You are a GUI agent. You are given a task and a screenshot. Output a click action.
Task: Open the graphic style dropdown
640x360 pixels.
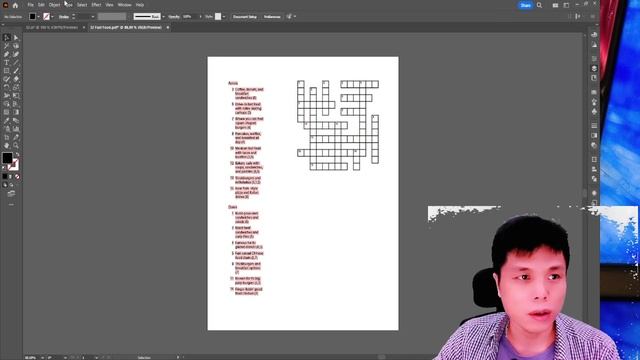[224, 17]
